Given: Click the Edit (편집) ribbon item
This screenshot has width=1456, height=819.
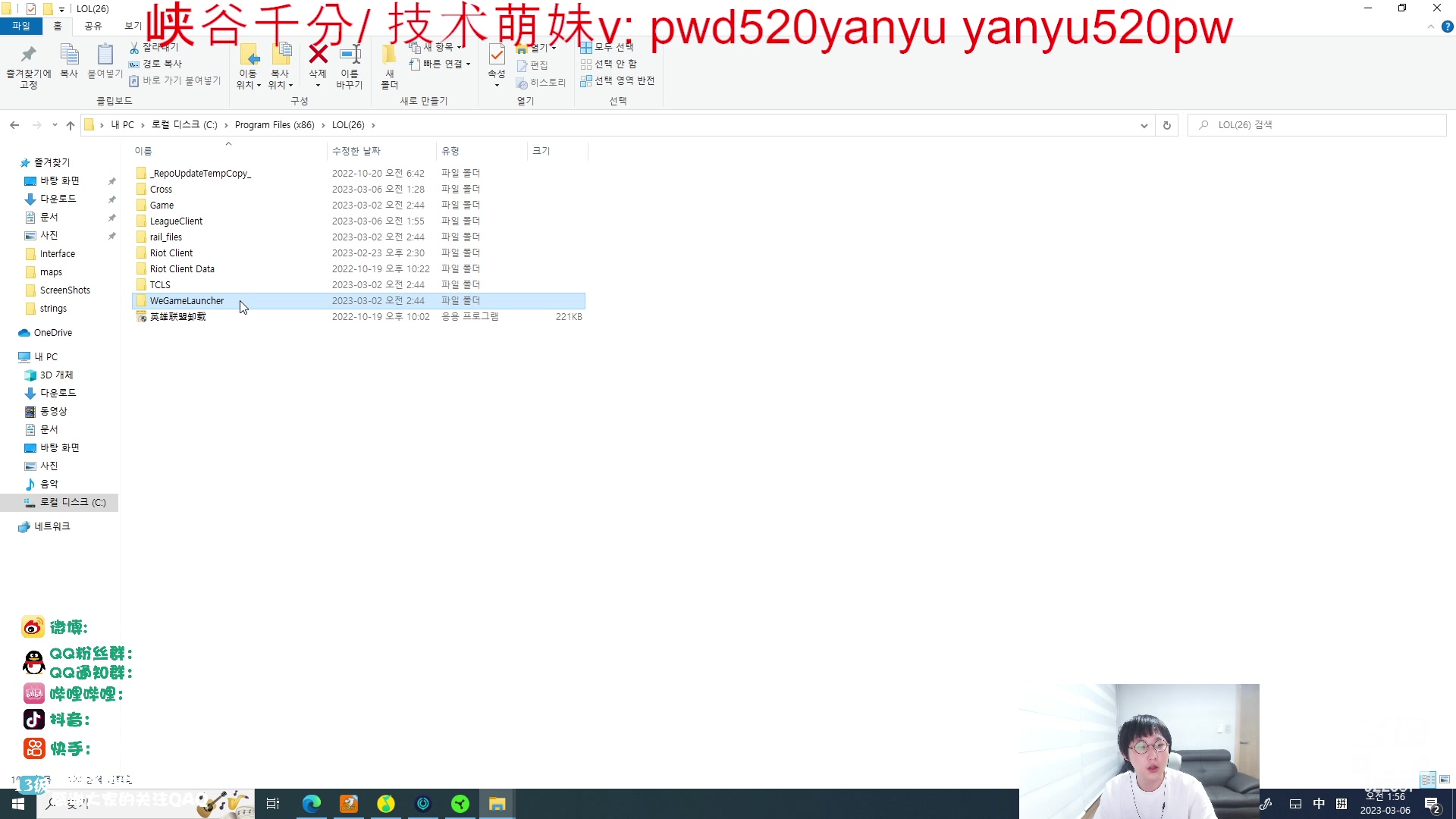Looking at the screenshot, I should tap(532, 65).
